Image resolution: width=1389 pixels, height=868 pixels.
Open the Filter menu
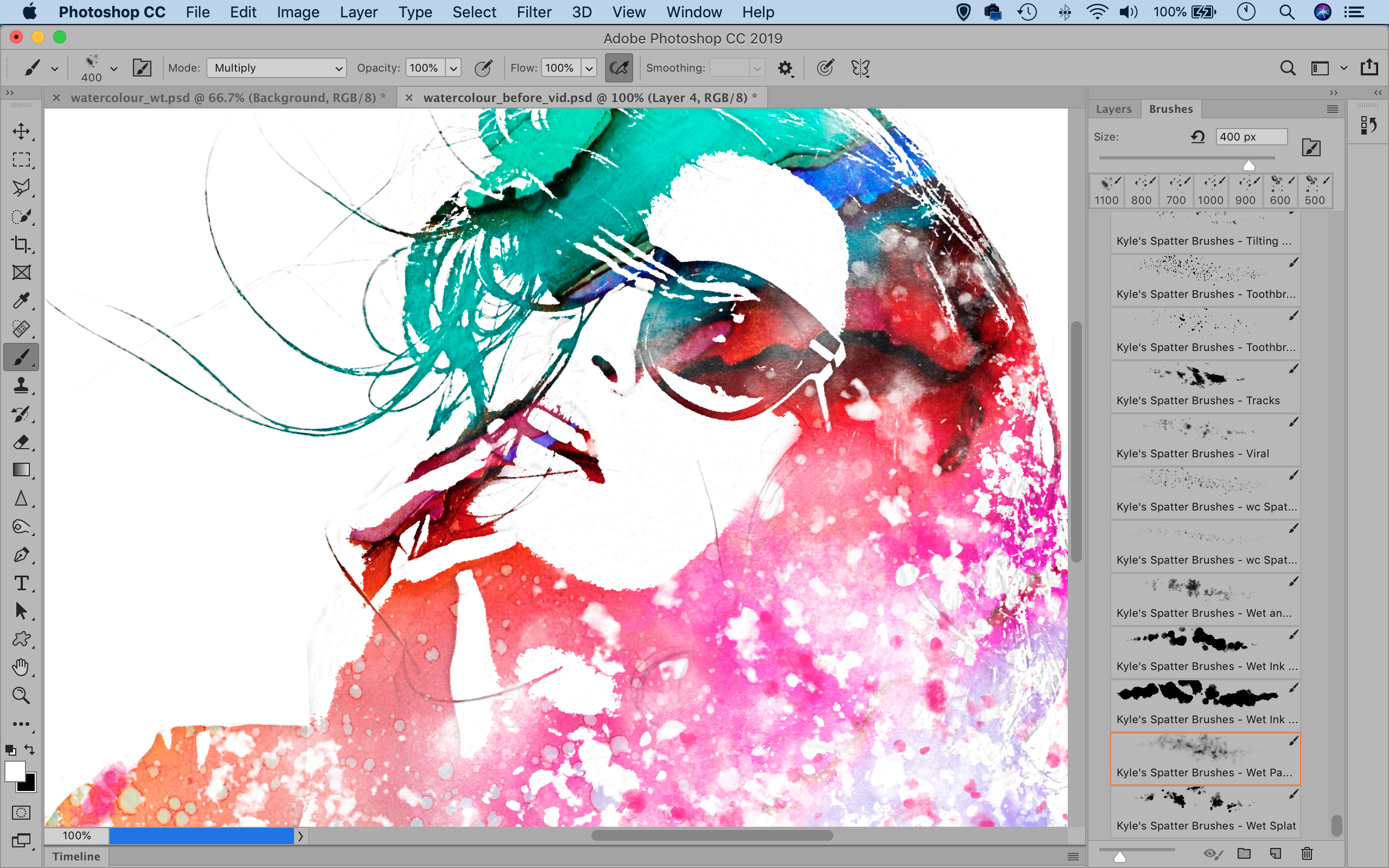[533, 12]
